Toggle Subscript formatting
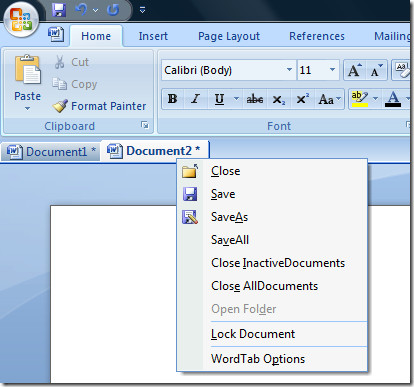Image resolution: width=414 pixels, height=387 pixels. [x=279, y=99]
